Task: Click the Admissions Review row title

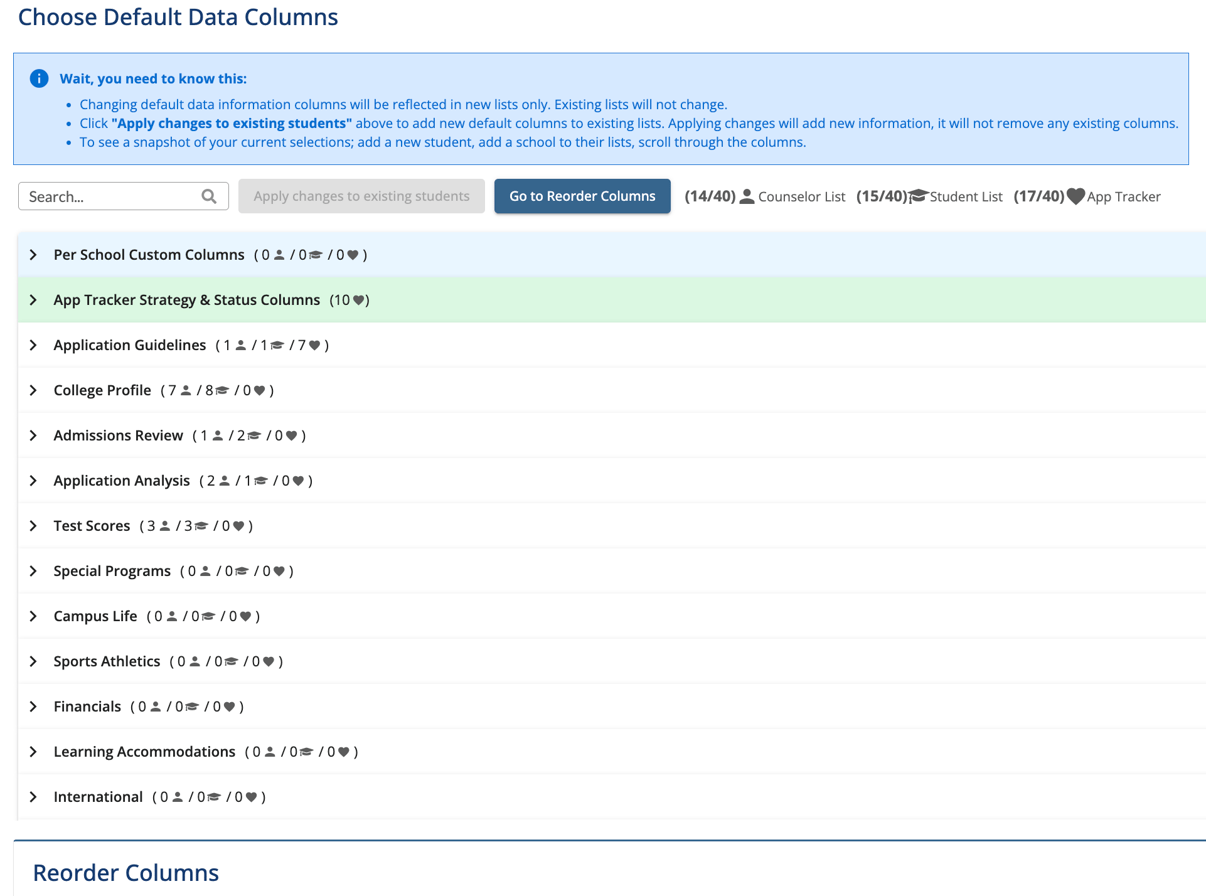Action: coord(118,436)
